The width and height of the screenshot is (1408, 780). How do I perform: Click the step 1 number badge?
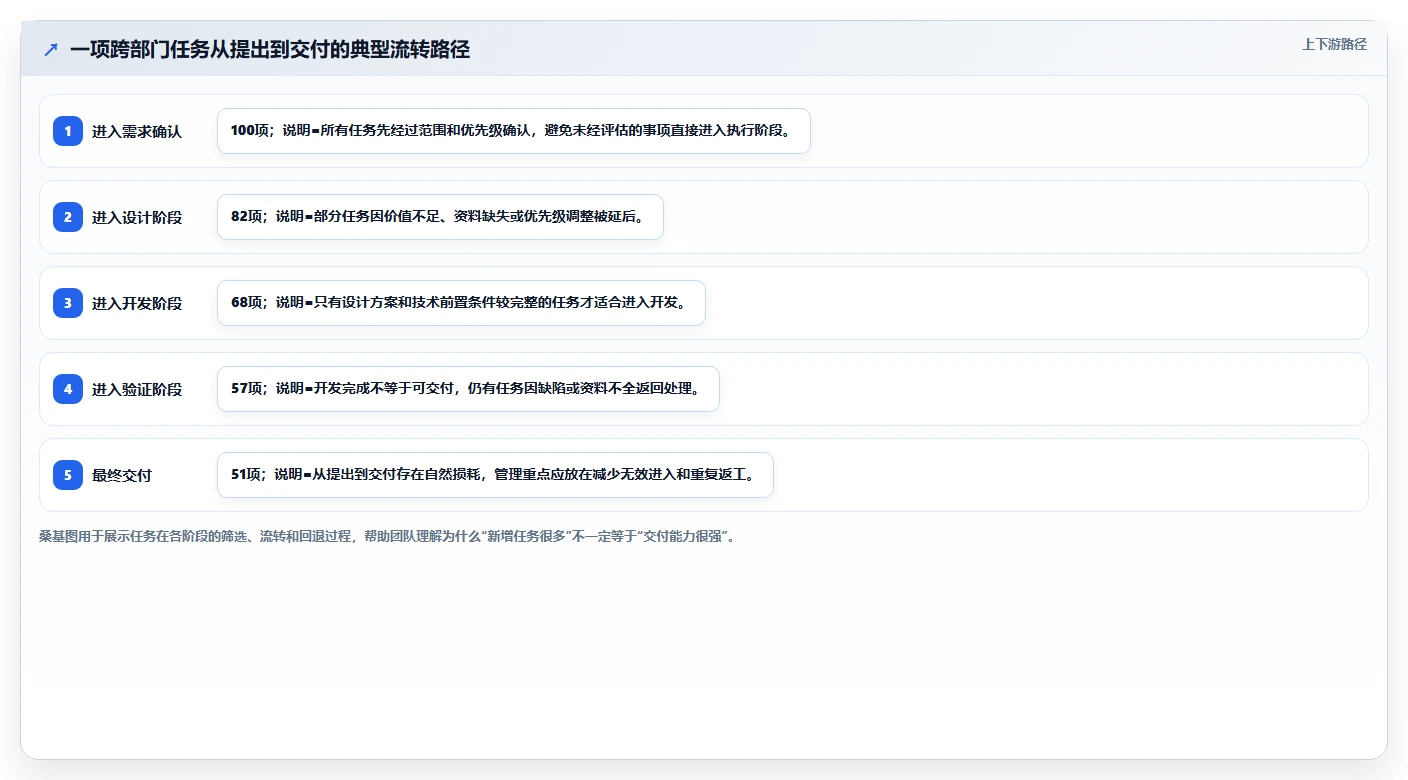tap(68, 131)
